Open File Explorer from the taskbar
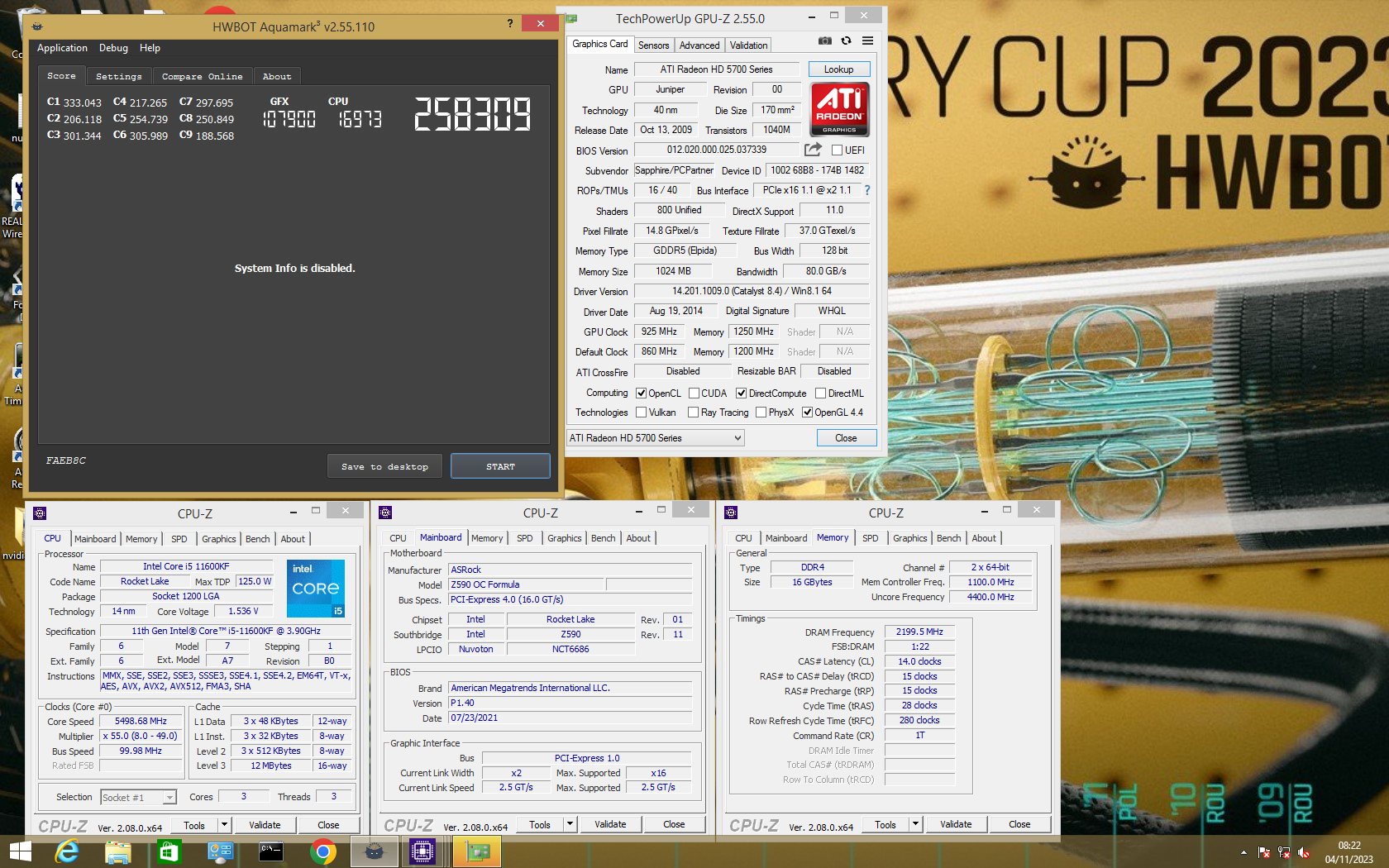 click(x=117, y=851)
